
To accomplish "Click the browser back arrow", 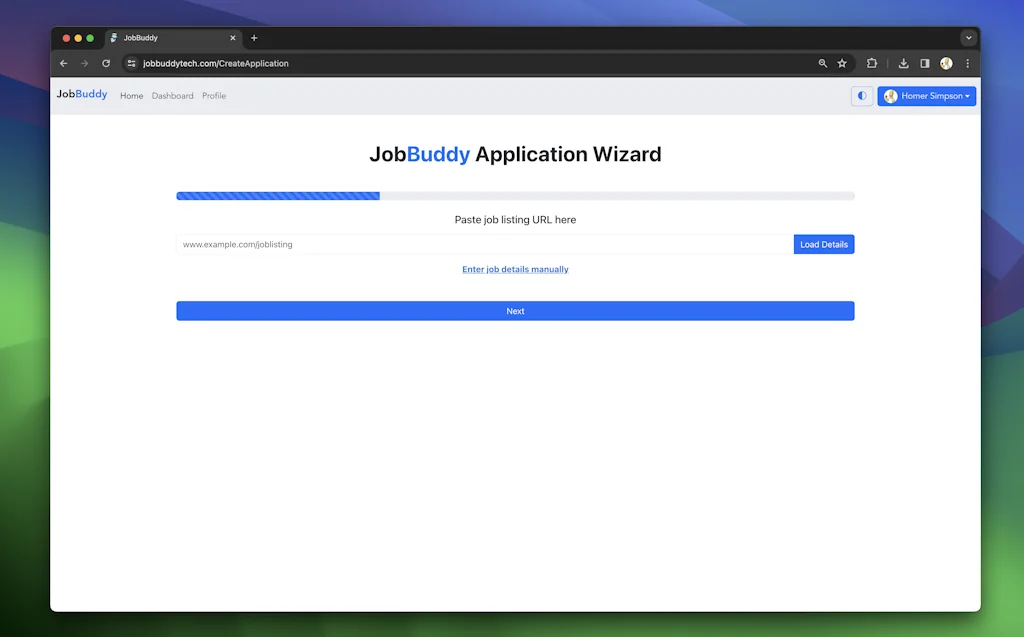I will 64,63.
